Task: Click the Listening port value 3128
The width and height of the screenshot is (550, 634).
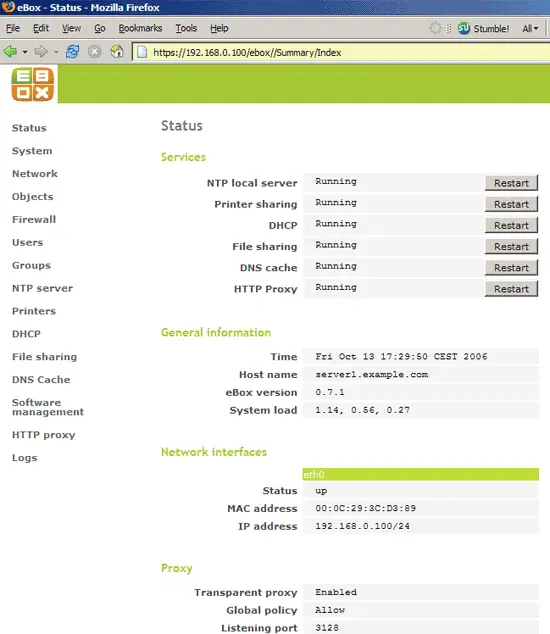Action: 327,628
